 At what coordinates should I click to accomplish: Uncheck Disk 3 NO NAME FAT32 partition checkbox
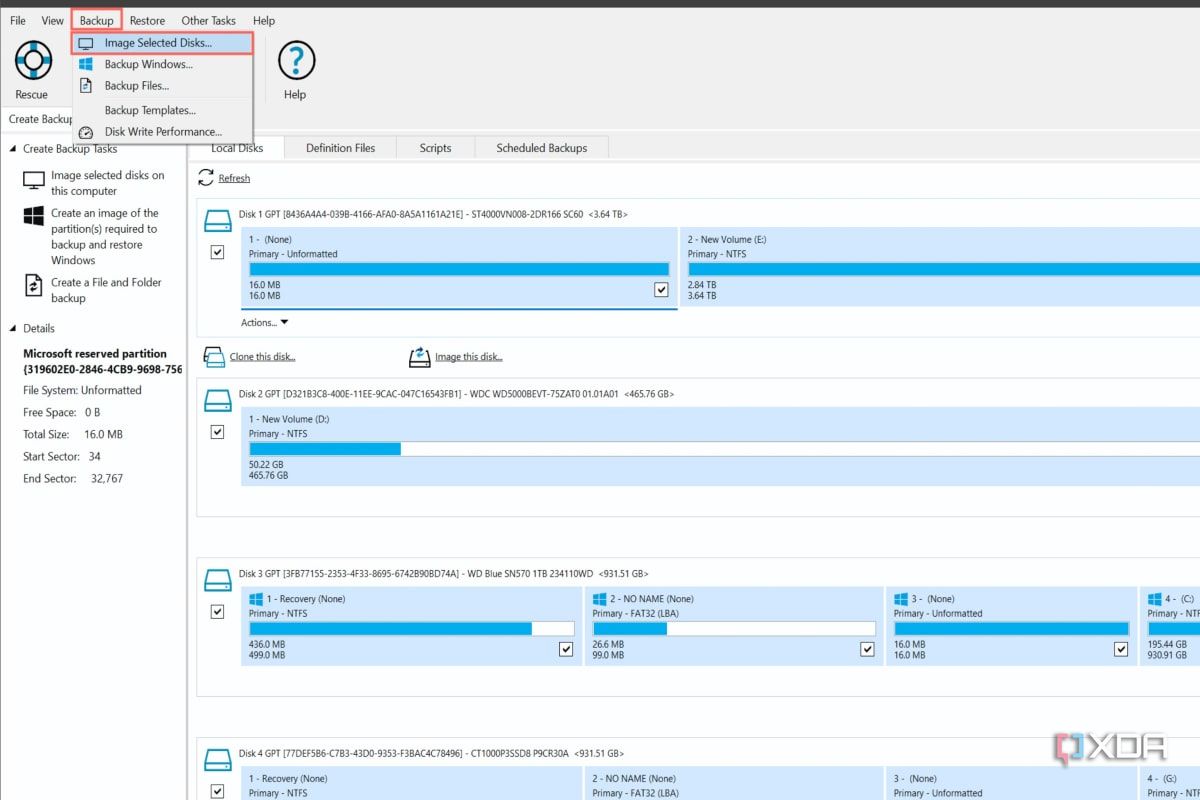pos(867,649)
